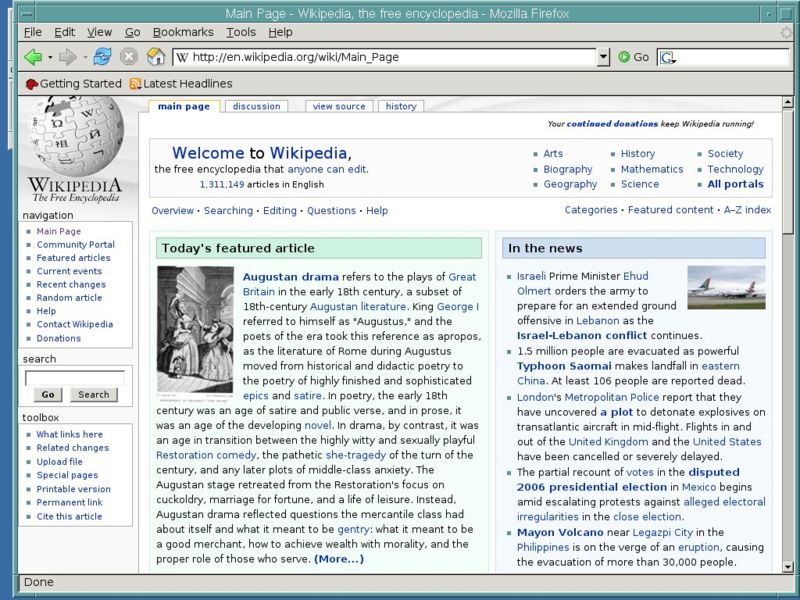The image size is (800, 600).
Task: Open the Latest Headlines feed bookmark
Action: click(181, 84)
